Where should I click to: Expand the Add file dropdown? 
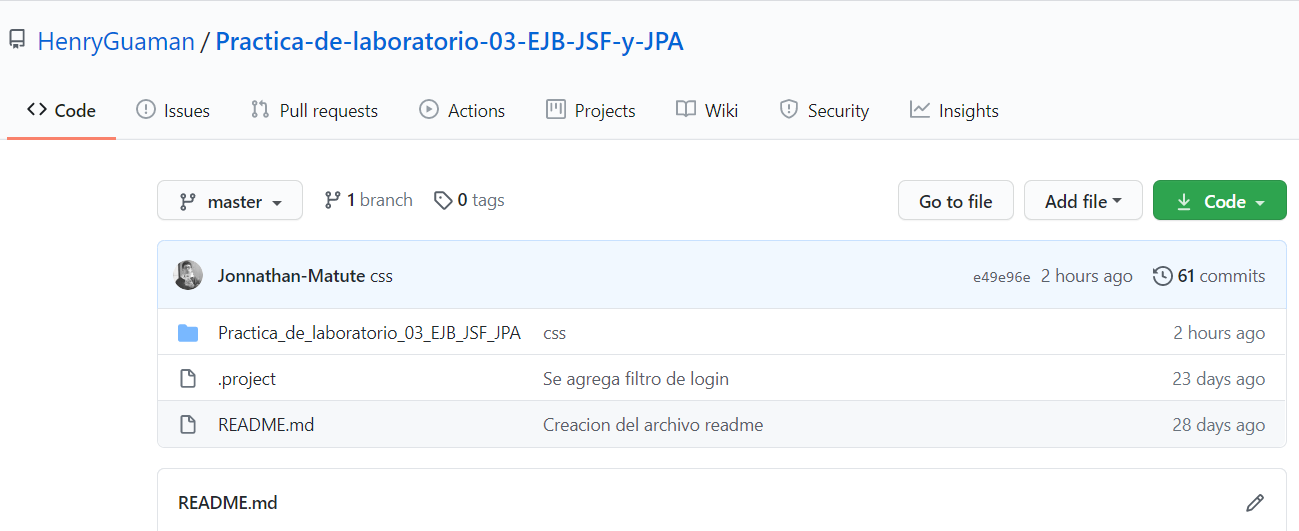(x=1083, y=201)
